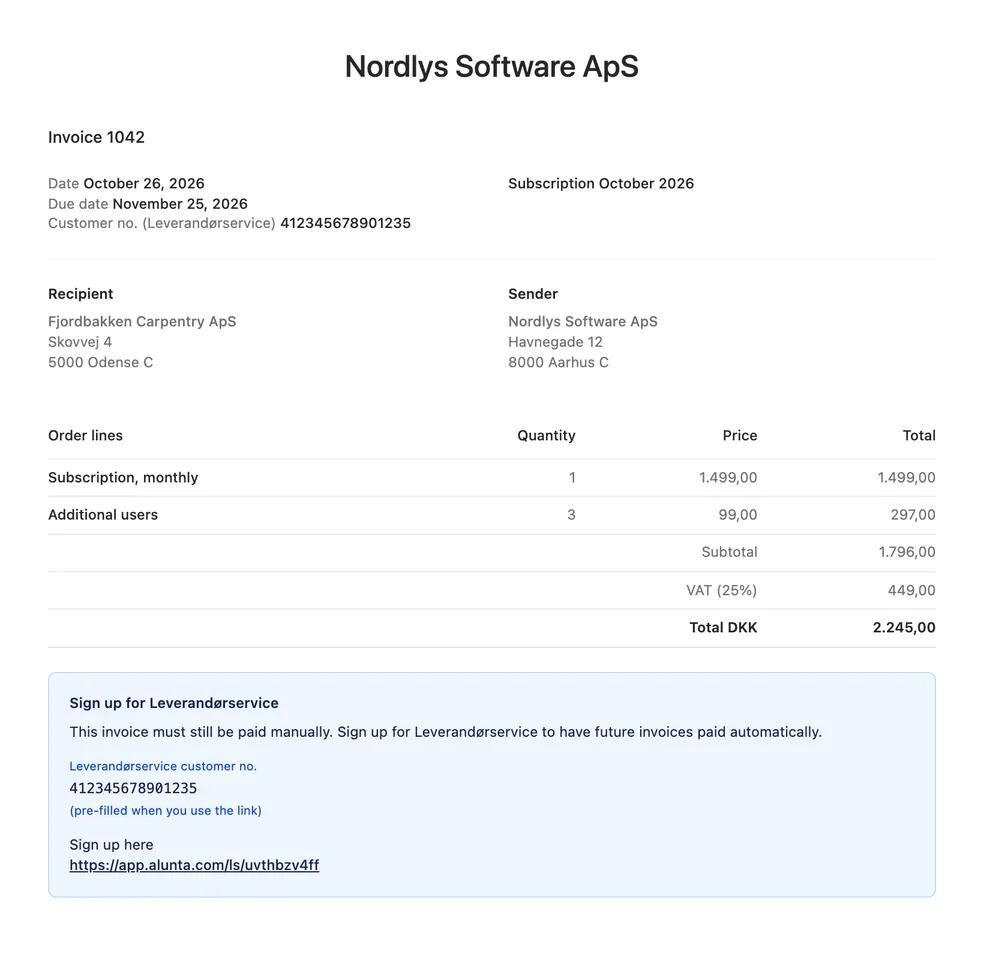
Task: Click line total 297,00
Action: coord(913,515)
